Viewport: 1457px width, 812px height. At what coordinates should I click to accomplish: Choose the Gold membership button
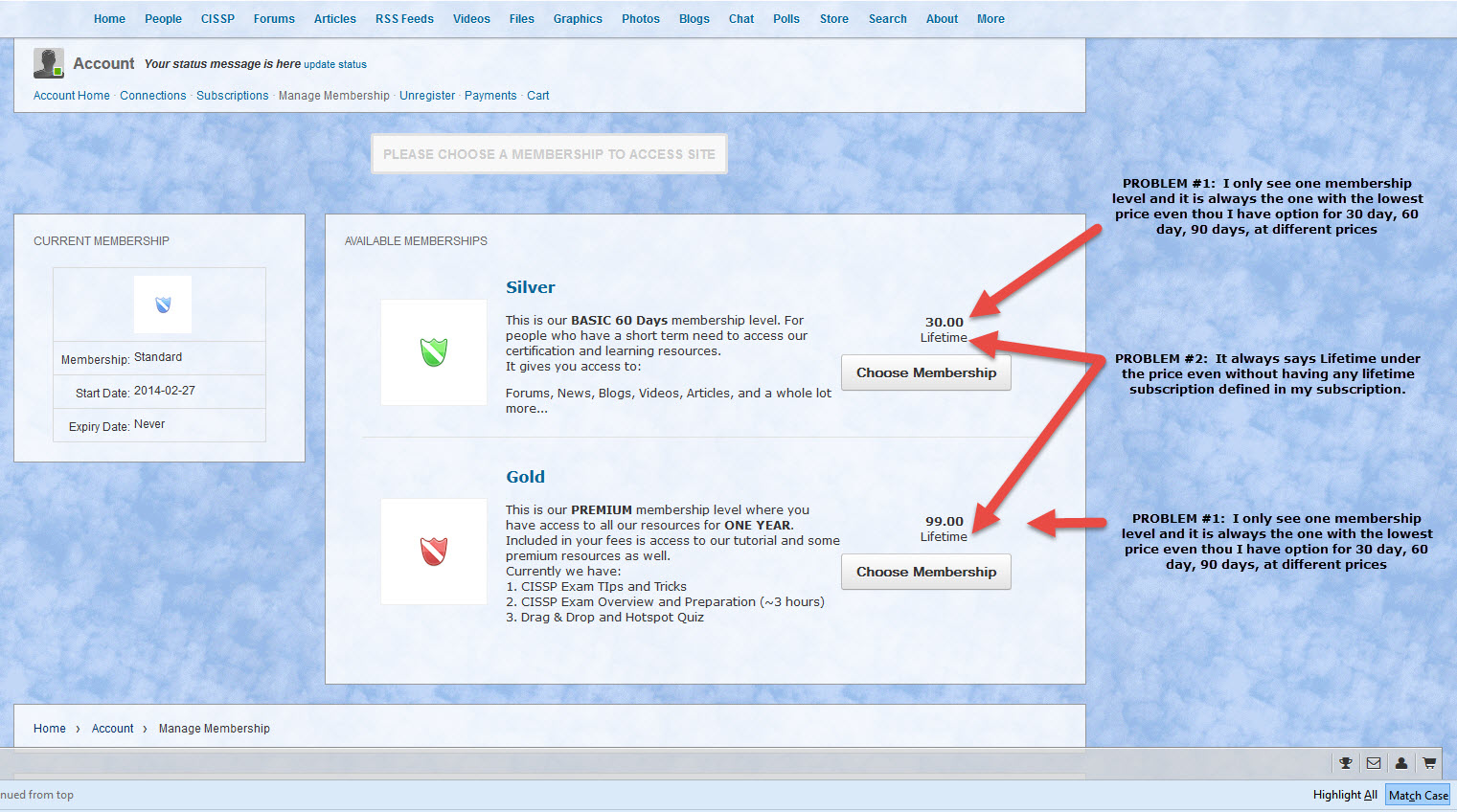pos(926,572)
